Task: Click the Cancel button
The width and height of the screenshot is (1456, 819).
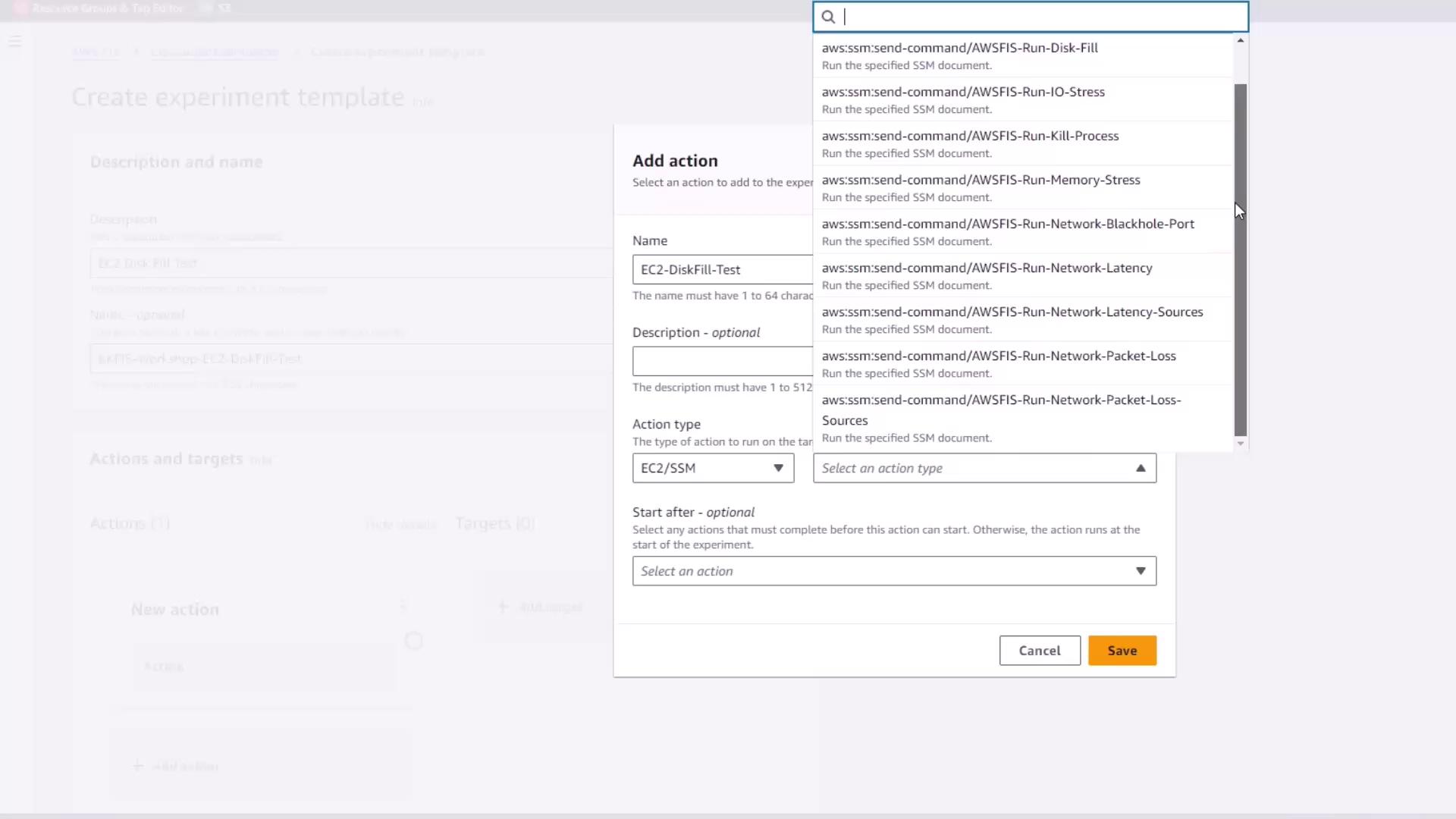Action: tap(1039, 651)
